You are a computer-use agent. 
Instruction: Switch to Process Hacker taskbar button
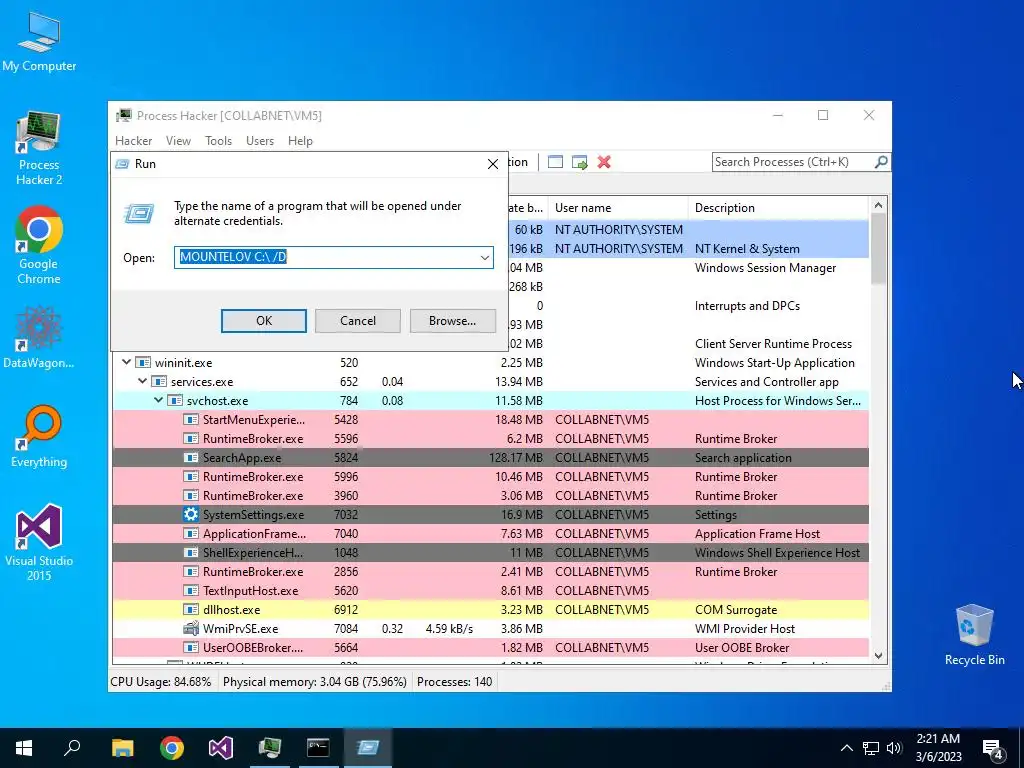coord(270,748)
